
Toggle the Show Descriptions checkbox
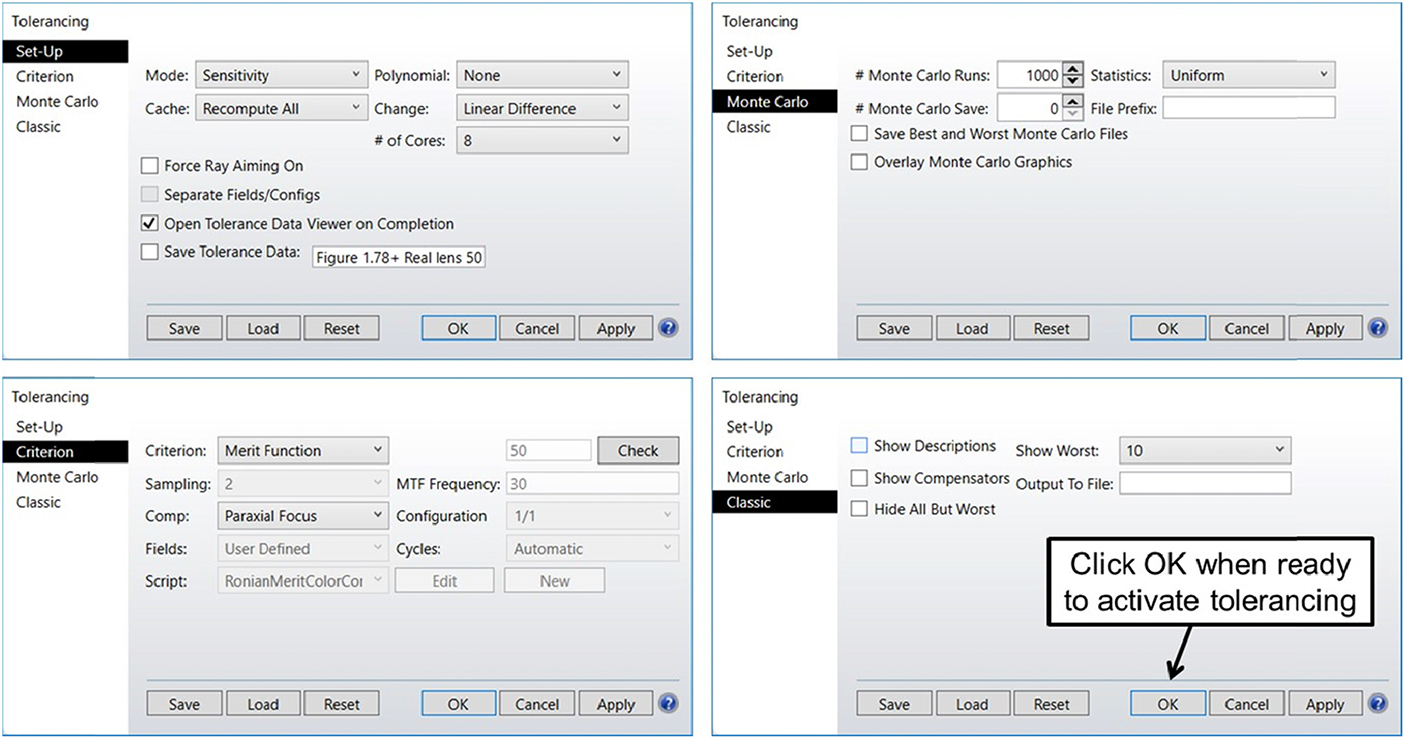[x=859, y=446]
